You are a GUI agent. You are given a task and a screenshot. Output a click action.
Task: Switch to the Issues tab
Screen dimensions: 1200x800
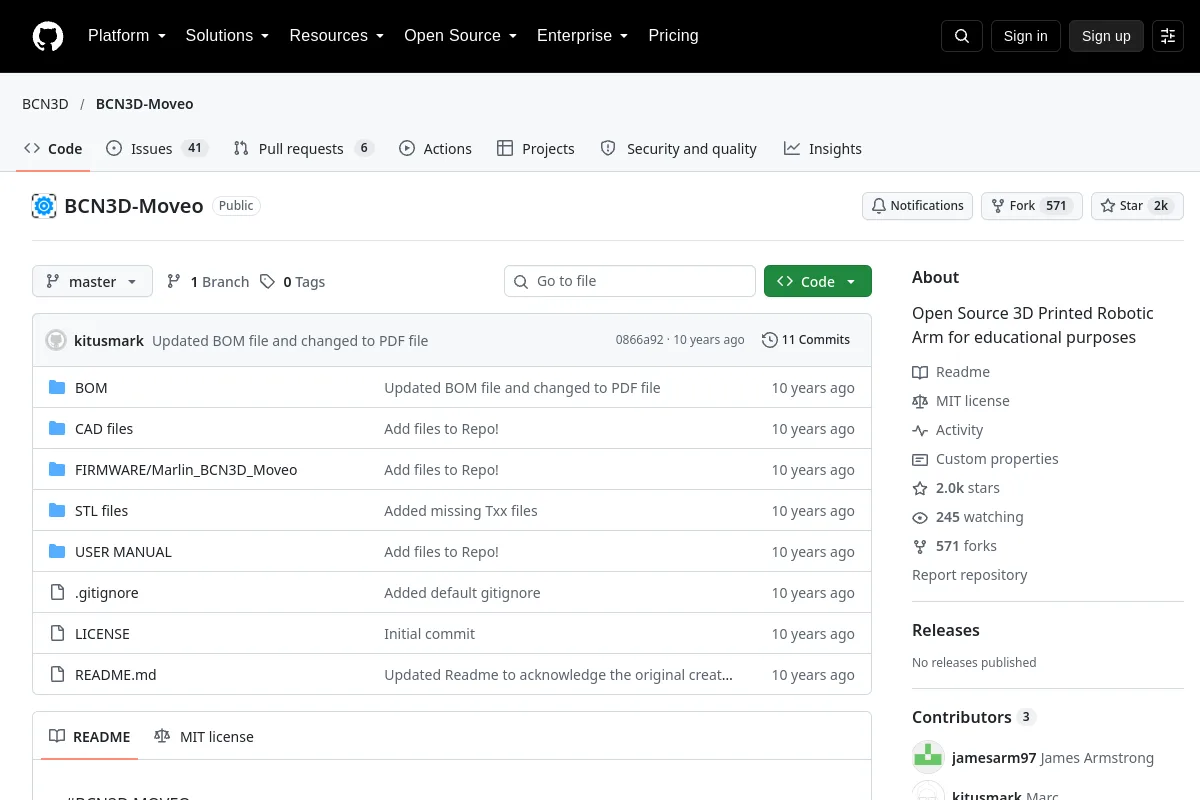click(x=156, y=148)
